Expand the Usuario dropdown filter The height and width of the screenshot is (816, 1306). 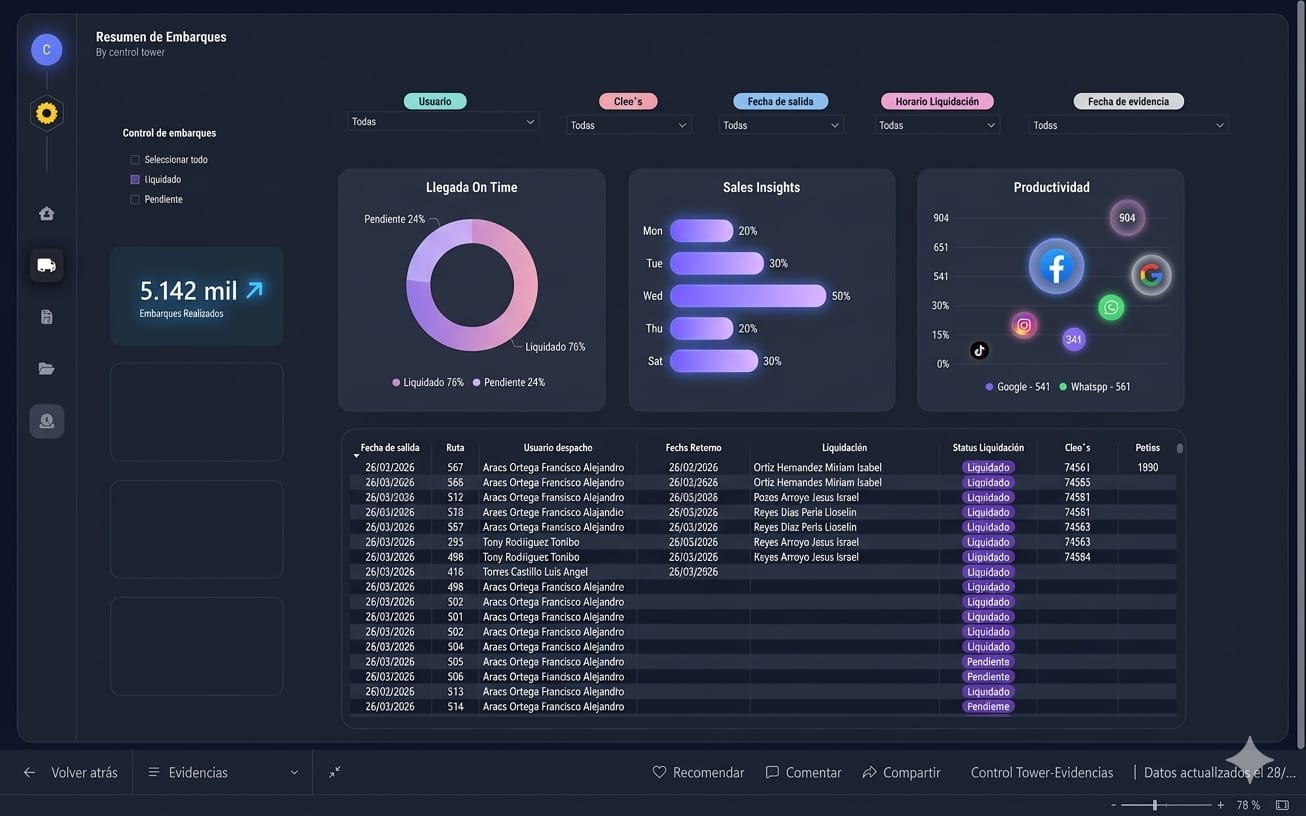(x=443, y=122)
